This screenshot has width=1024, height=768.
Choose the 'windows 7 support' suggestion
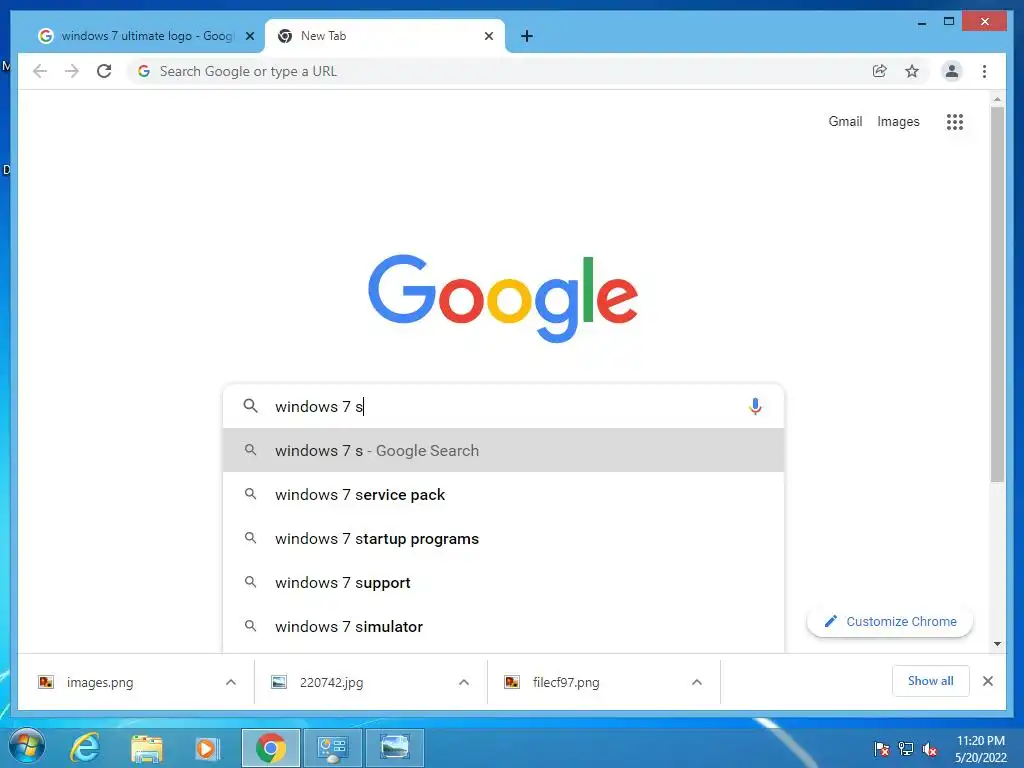[x=503, y=583]
